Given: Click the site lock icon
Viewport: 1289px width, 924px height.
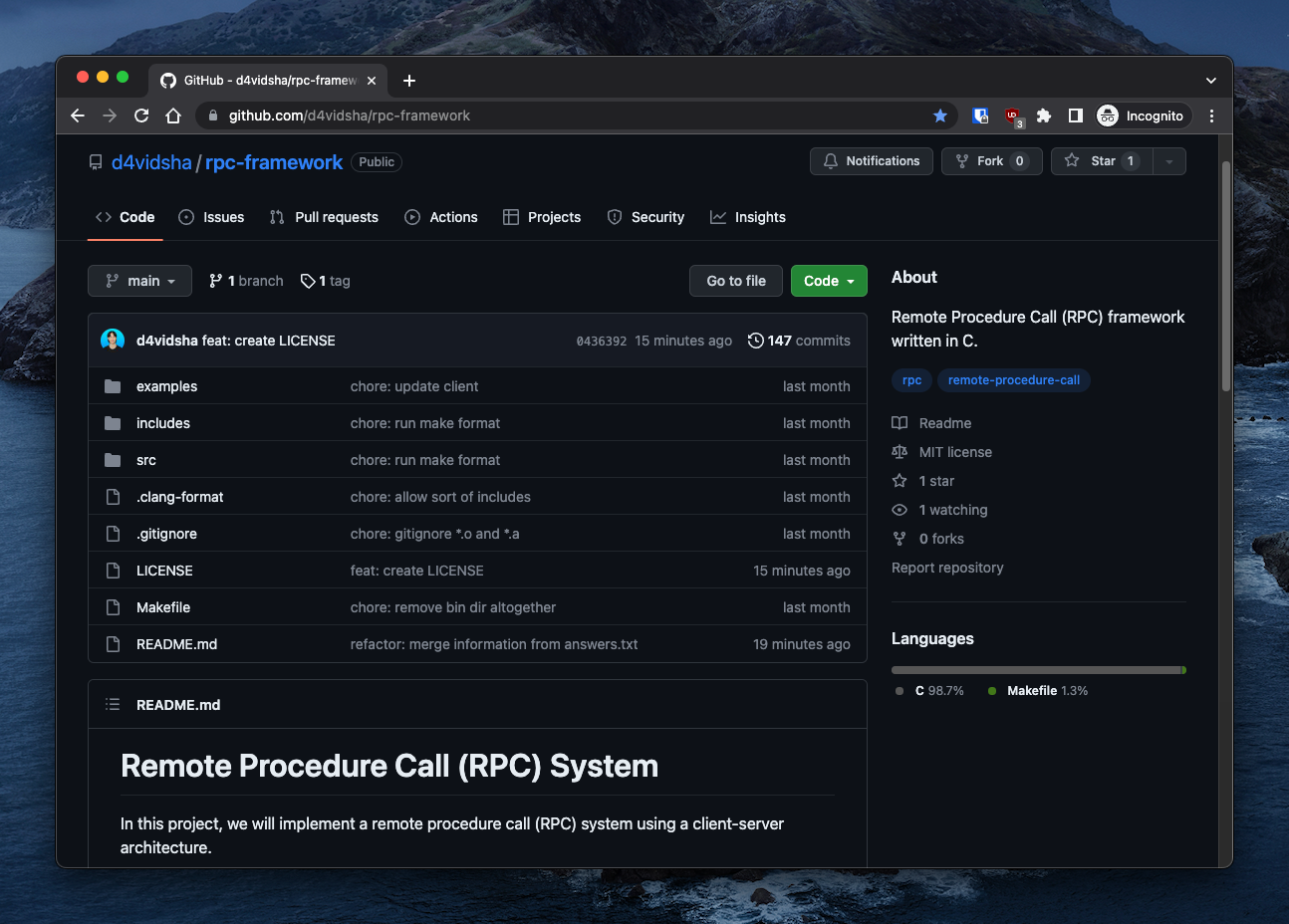Looking at the screenshot, I should click(212, 115).
